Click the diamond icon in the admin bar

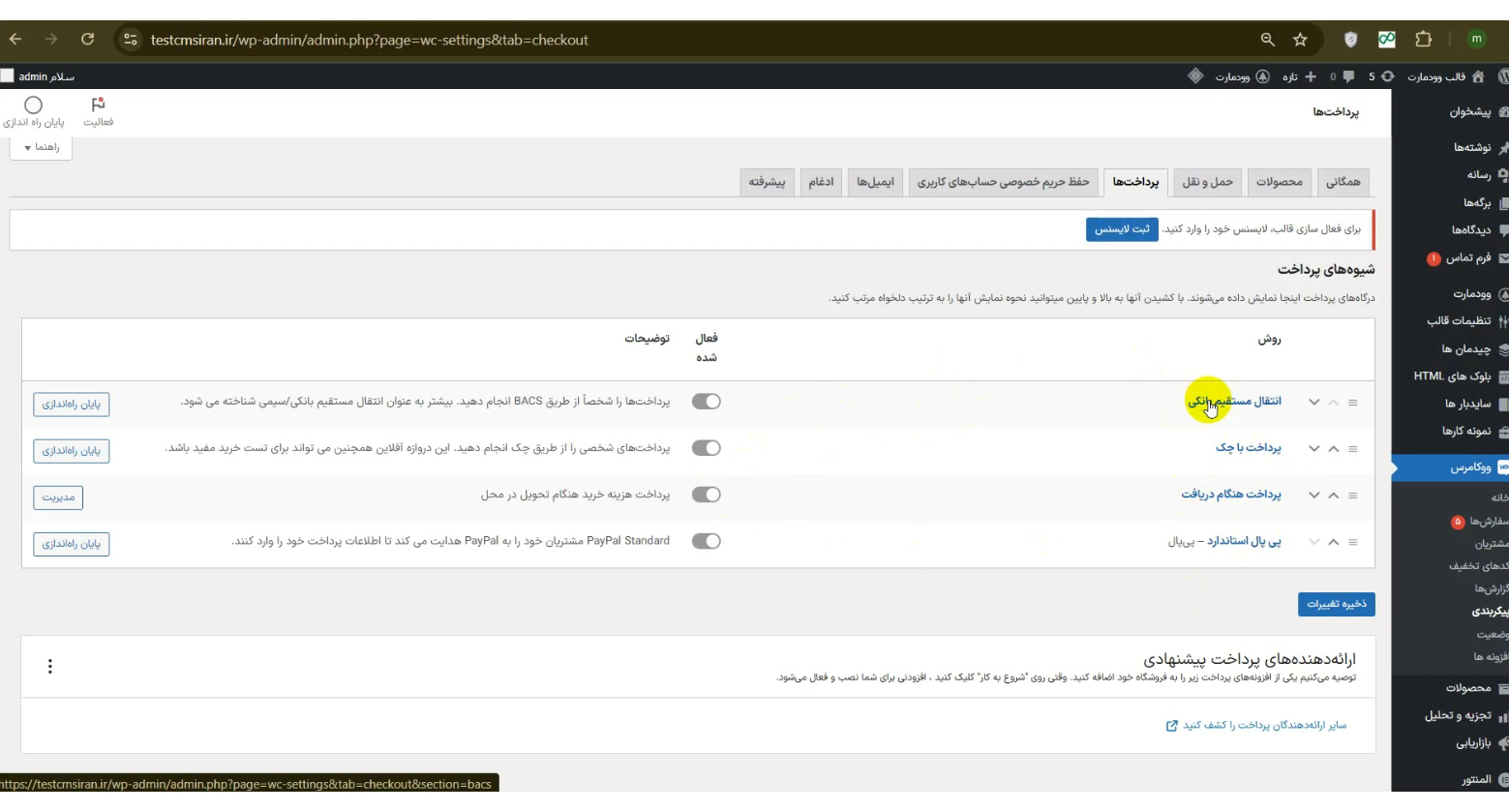1195,76
